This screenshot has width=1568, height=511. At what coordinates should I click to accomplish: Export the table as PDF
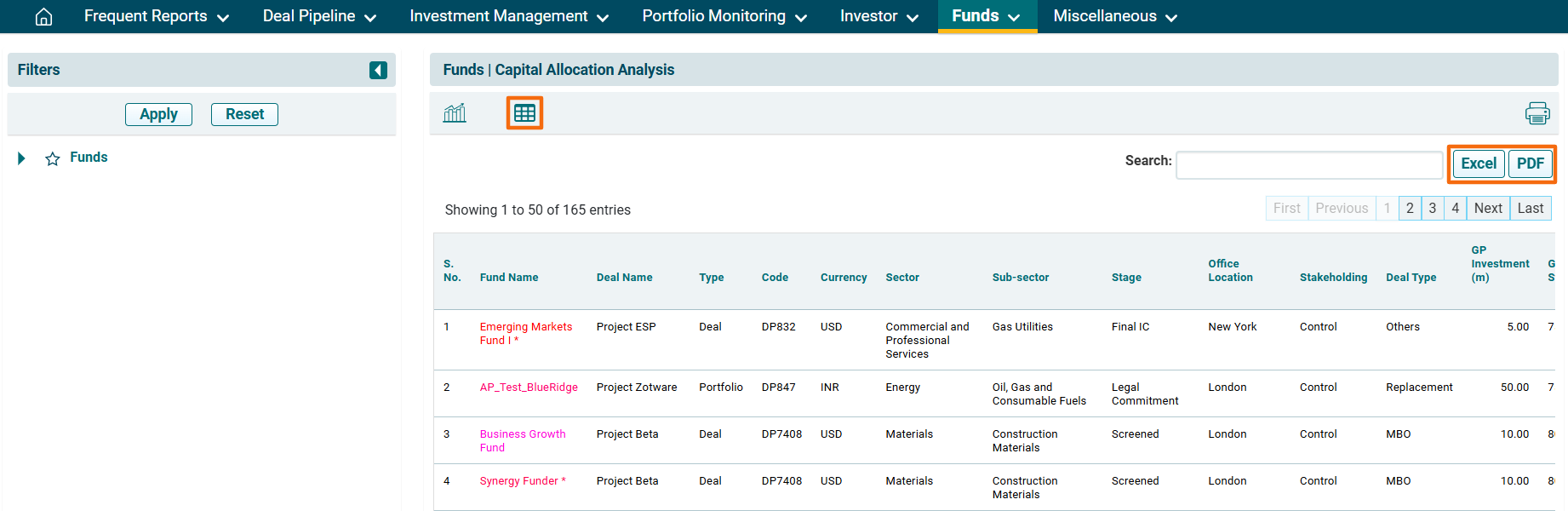point(1530,164)
